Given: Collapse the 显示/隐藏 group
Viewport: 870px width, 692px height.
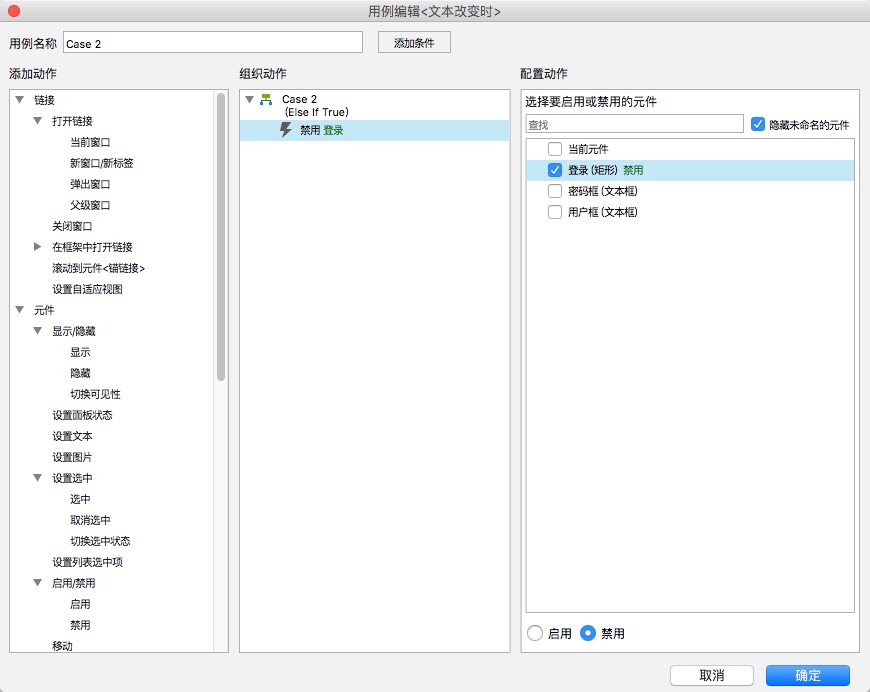Looking at the screenshot, I should (38, 331).
